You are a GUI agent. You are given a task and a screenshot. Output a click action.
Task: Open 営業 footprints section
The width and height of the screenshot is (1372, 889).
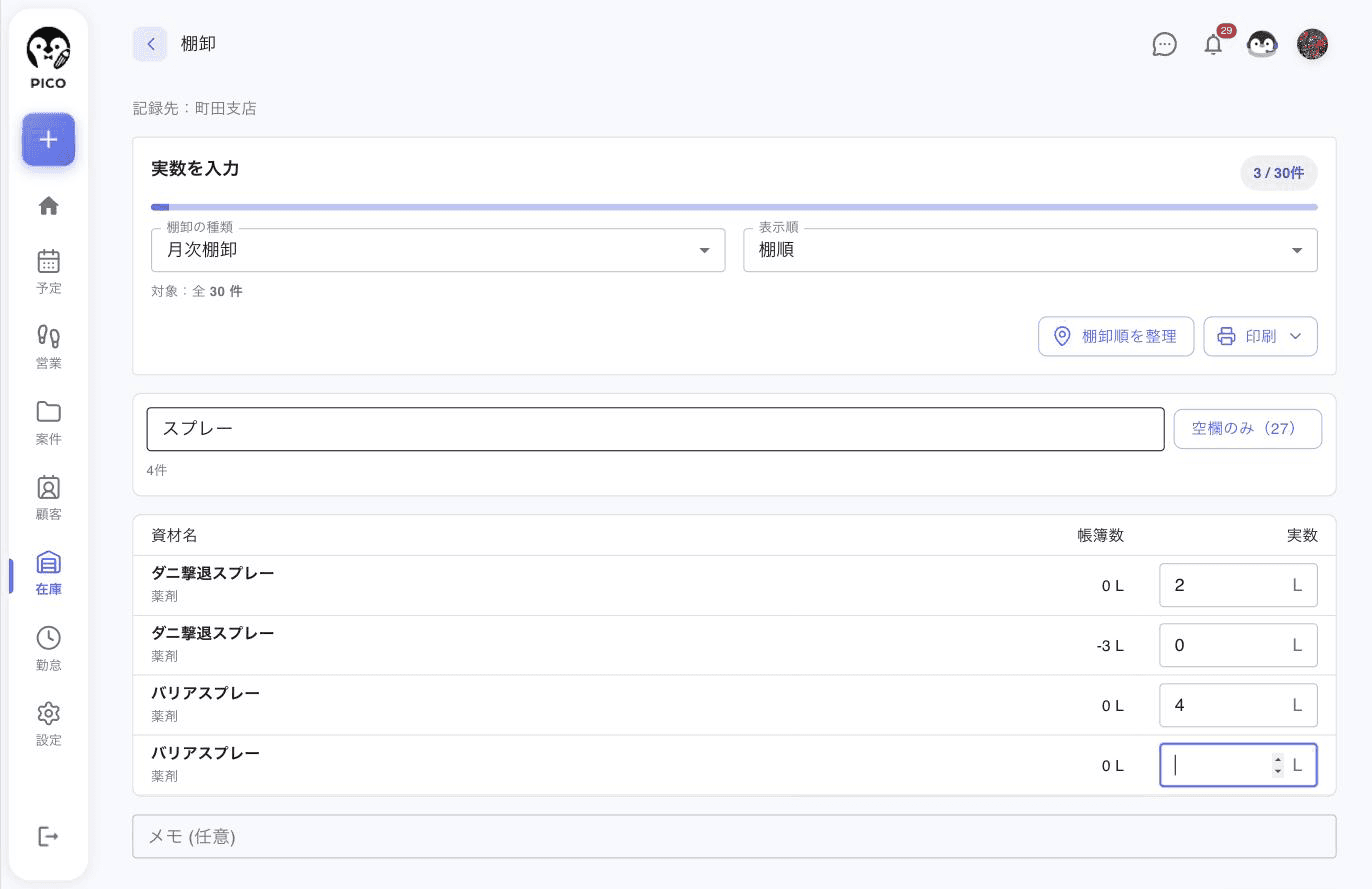(49, 347)
